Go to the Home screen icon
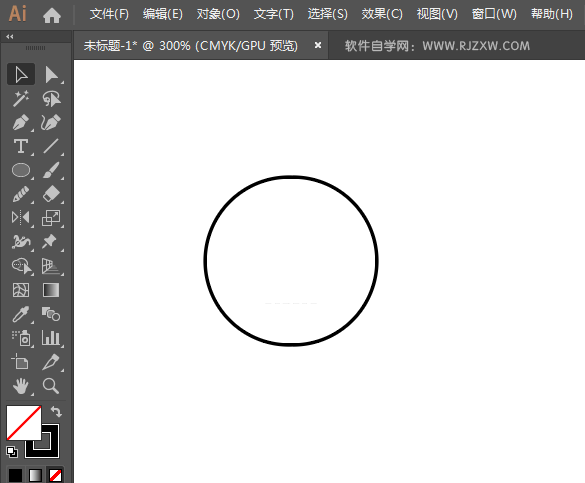 click(52, 15)
